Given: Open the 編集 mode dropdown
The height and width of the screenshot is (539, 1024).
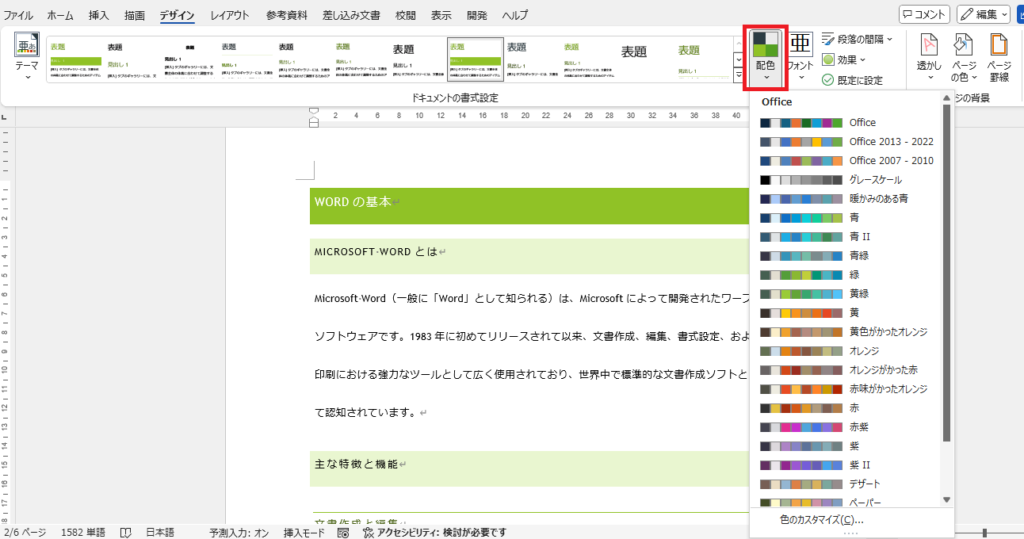Looking at the screenshot, I should coord(984,14).
